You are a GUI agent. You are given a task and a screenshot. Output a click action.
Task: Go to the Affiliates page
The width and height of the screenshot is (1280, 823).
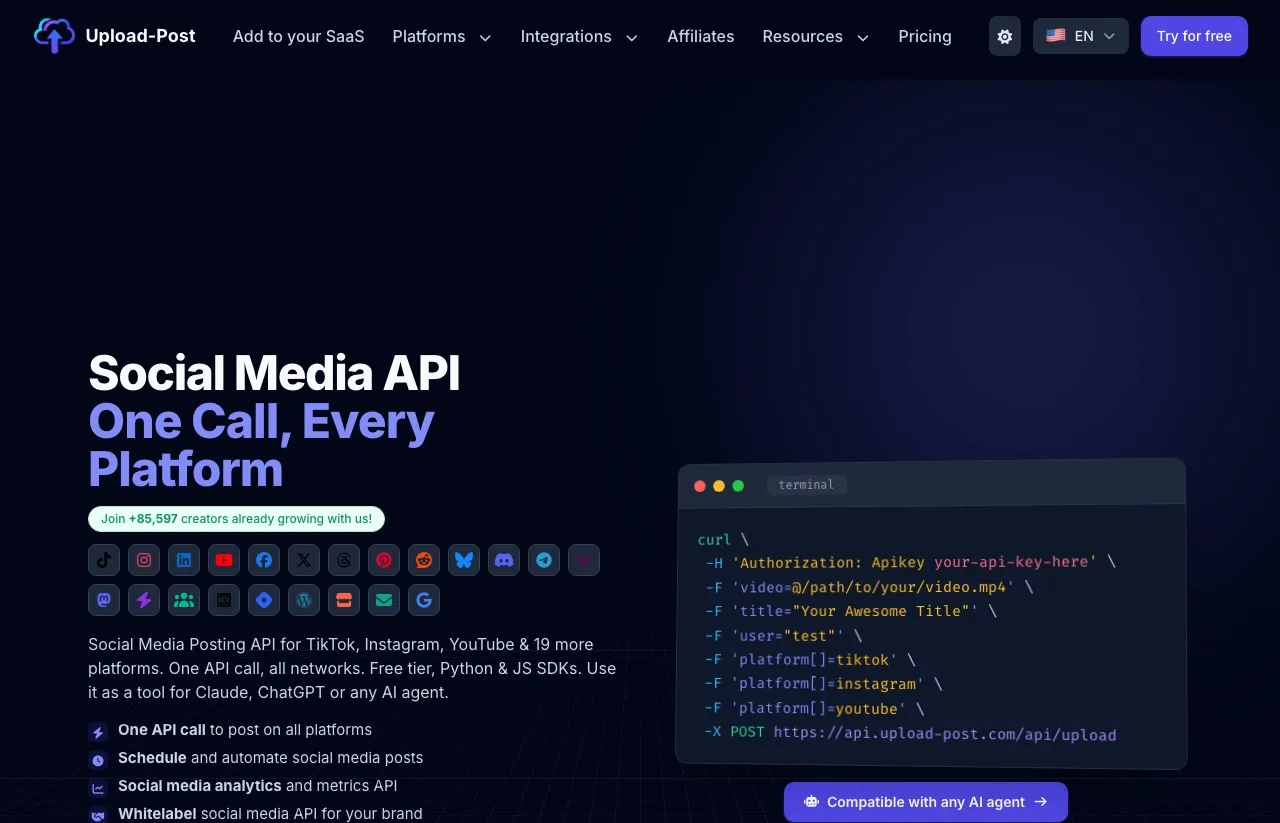701,36
